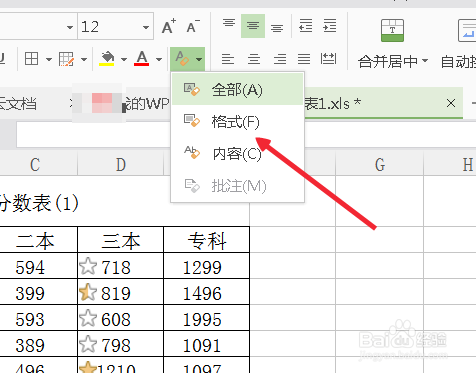Screen dimensions: 476x373
Task: Select 内容(C) clear contents option
Action: pyautogui.click(x=237, y=154)
